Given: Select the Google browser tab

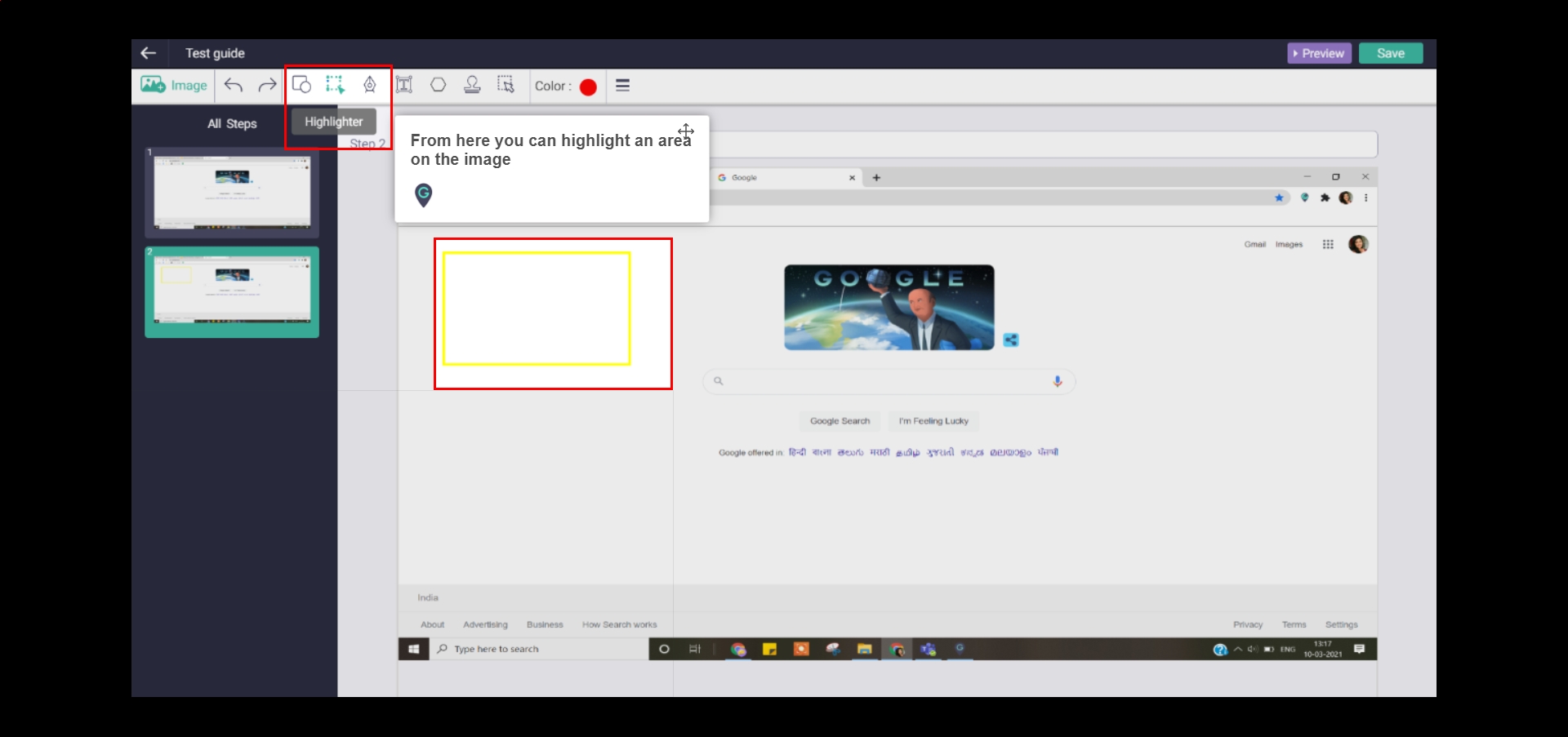Looking at the screenshot, I should coord(786,177).
